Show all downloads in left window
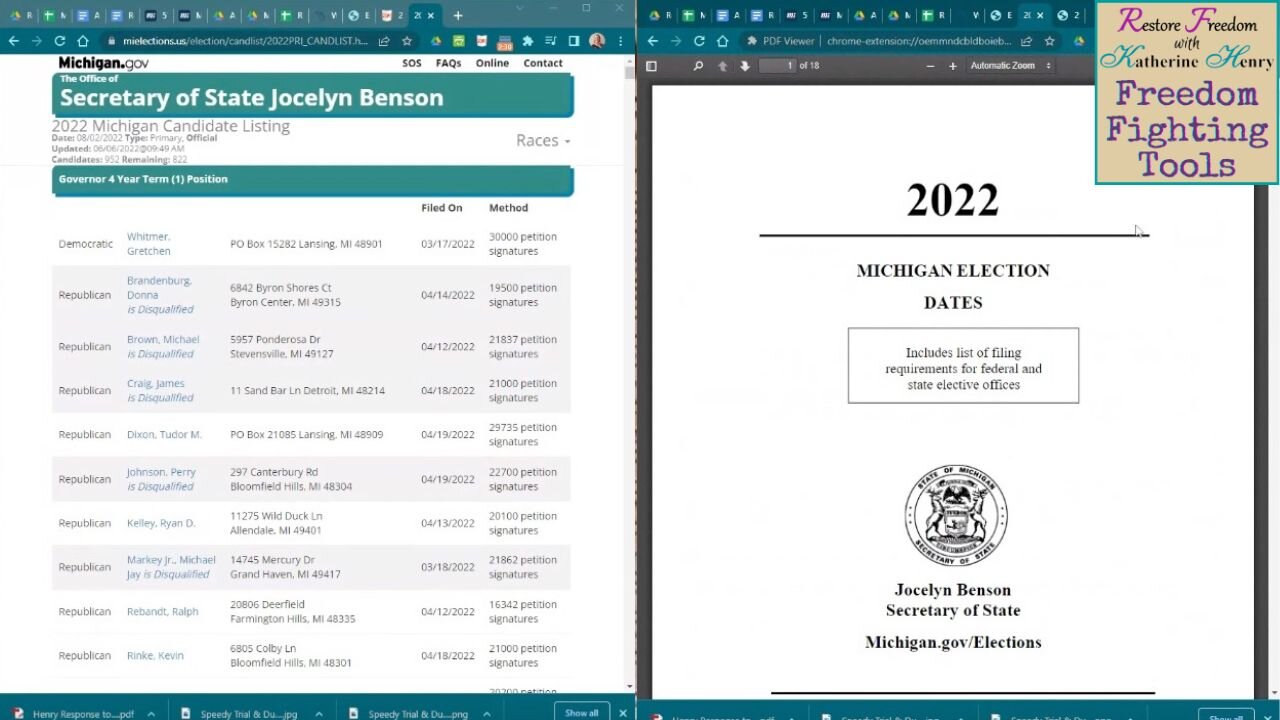Image resolution: width=1280 pixels, height=720 pixels. click(582, 713)
